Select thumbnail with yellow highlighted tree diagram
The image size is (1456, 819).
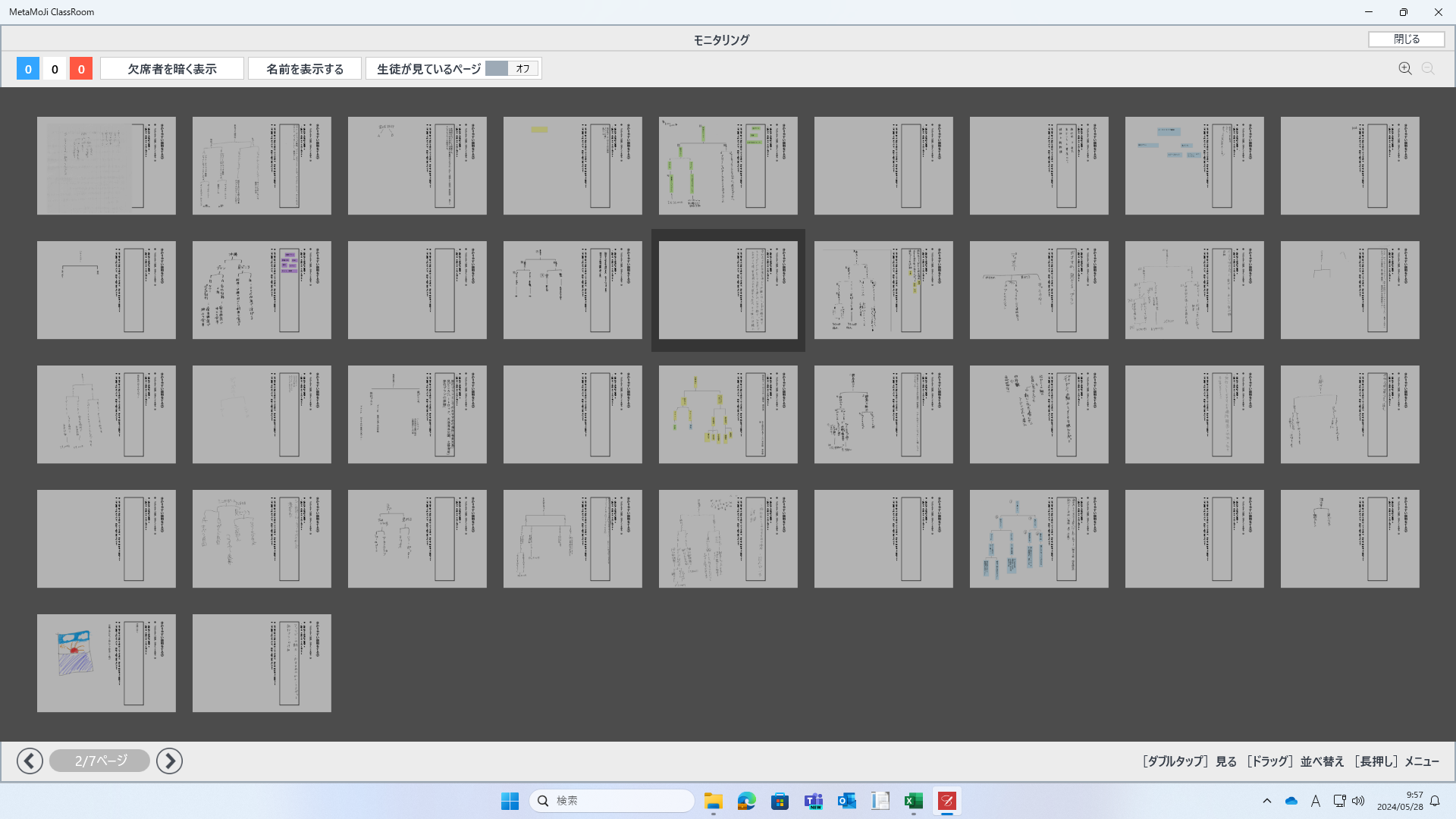pos(728,414)
